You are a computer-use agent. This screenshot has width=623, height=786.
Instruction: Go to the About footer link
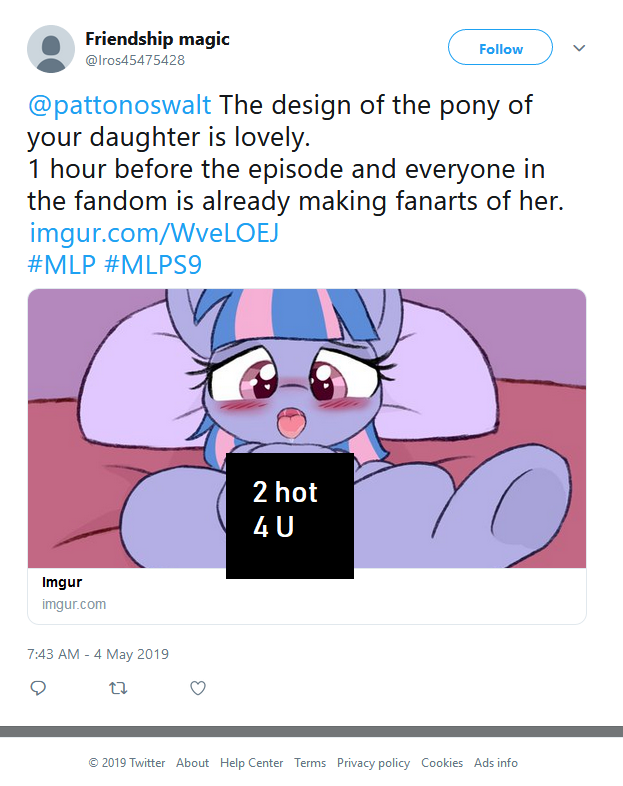[192, 763]
